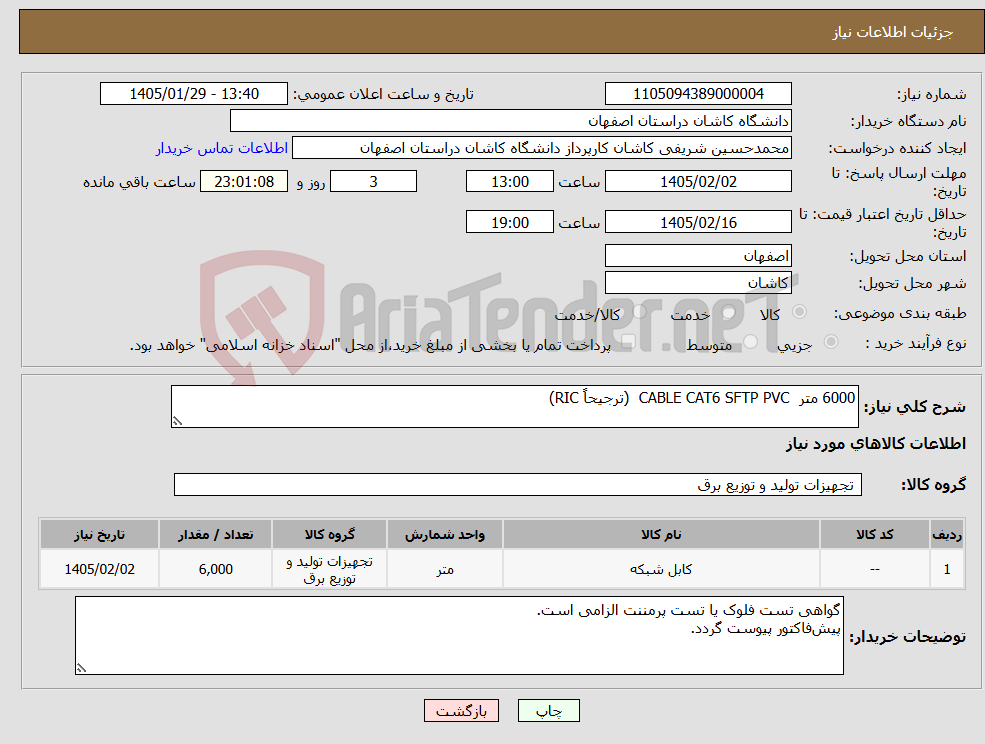The height and width of the screenshot is (744, 985).
Task: Click the validity time 19:00 field
Action: coord(509,222)
